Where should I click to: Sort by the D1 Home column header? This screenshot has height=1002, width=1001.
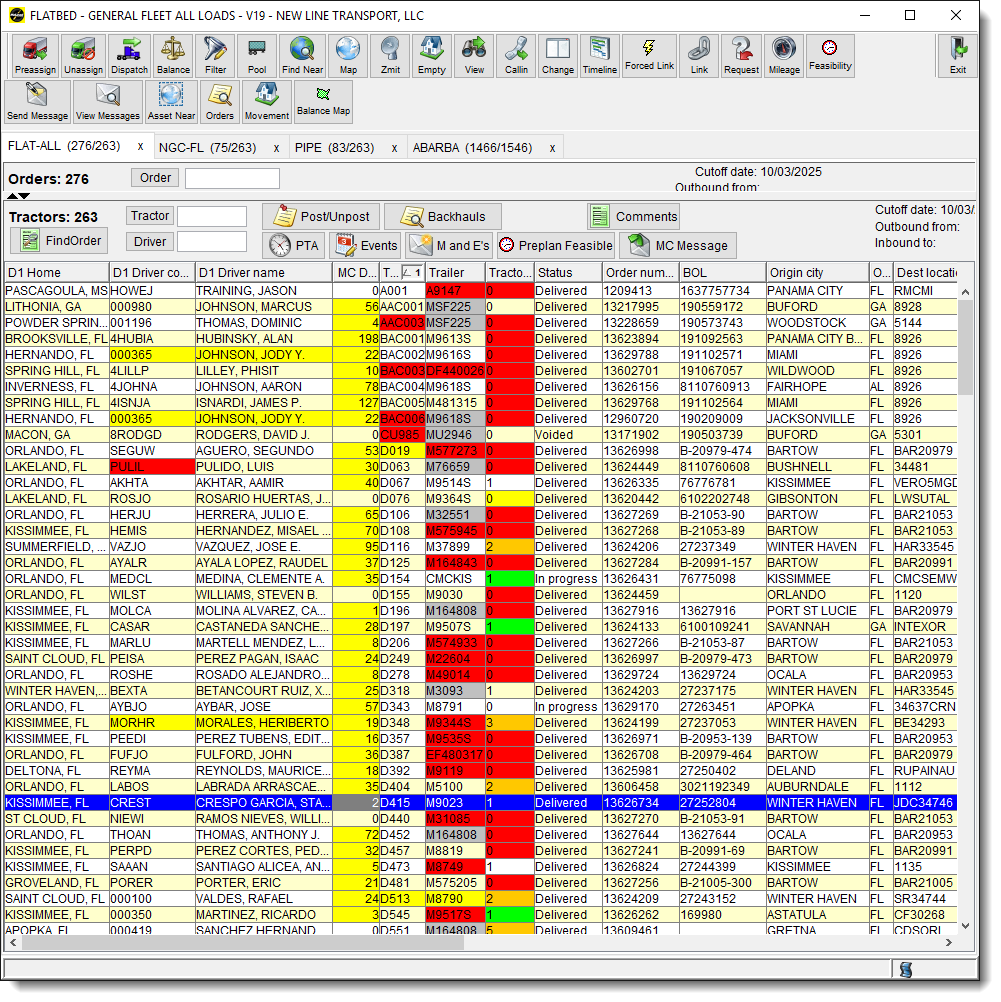click(57, 273)
